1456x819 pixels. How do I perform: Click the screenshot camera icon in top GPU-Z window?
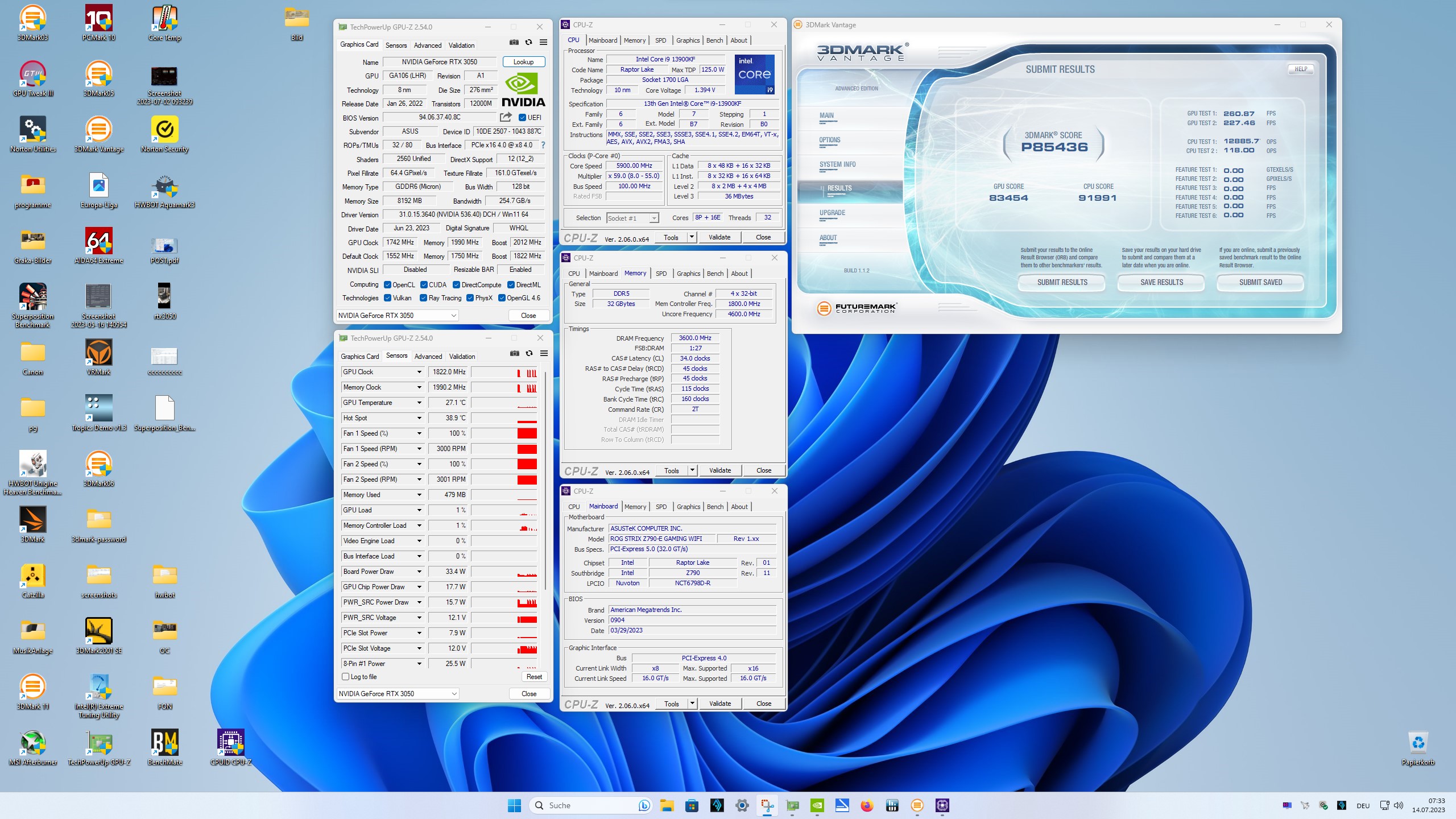514,43
